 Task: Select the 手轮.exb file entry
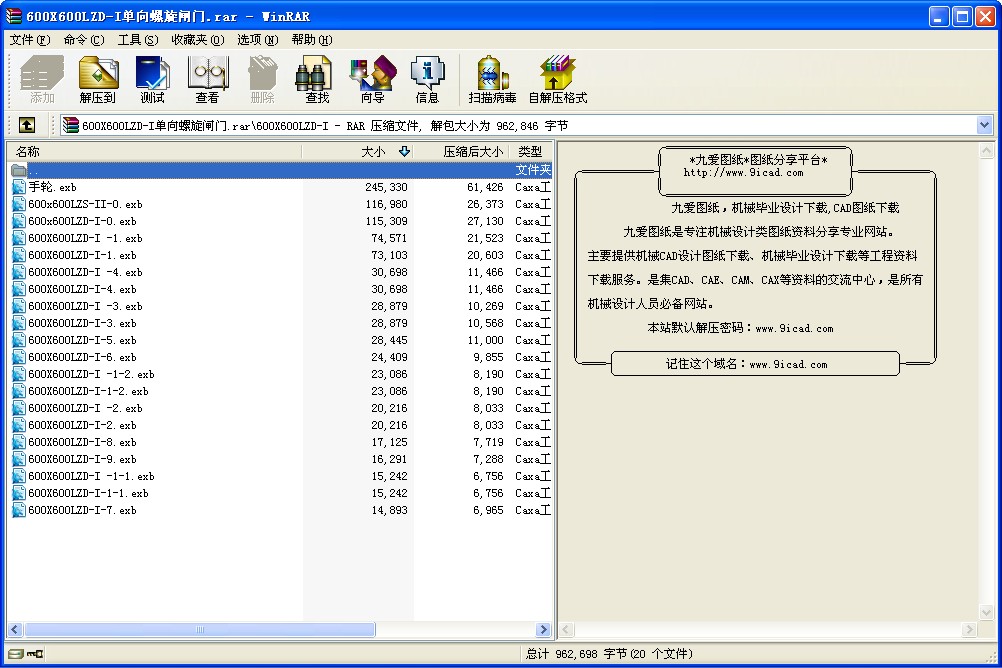click(x=280, y=187)
